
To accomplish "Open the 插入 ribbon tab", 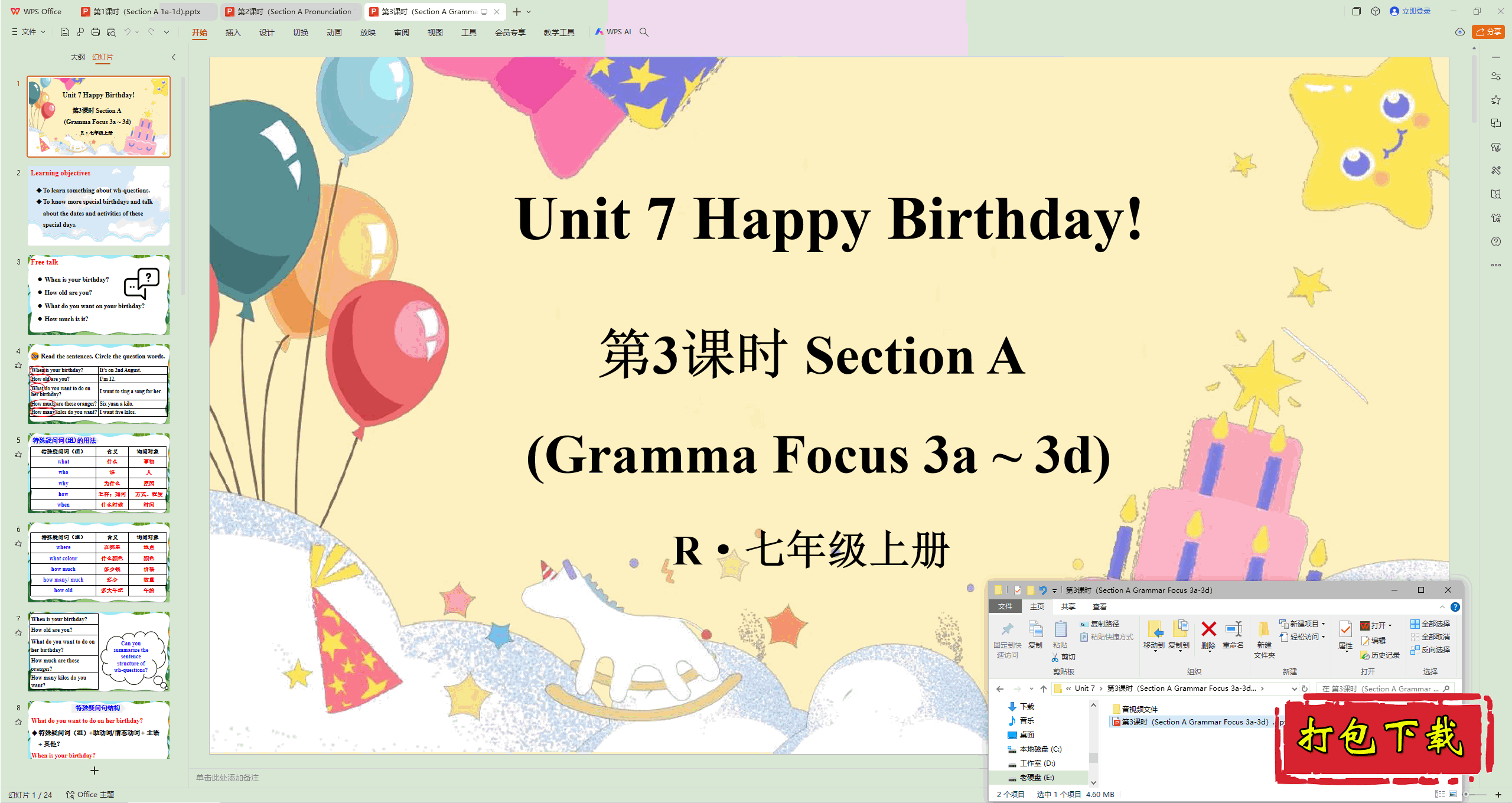I will point(233,32).
